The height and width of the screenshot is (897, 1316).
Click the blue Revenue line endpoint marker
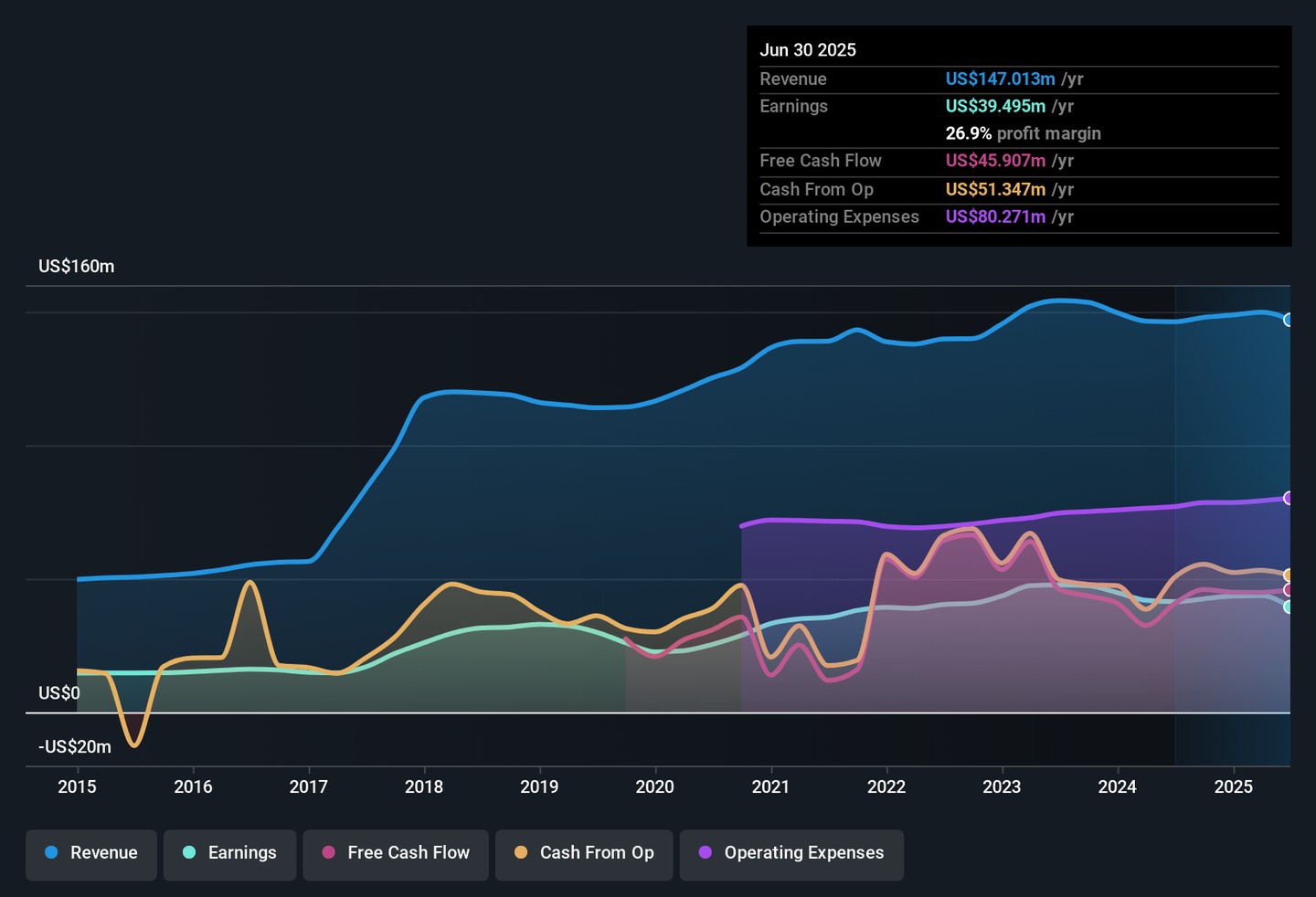[x=1289, y=320]
